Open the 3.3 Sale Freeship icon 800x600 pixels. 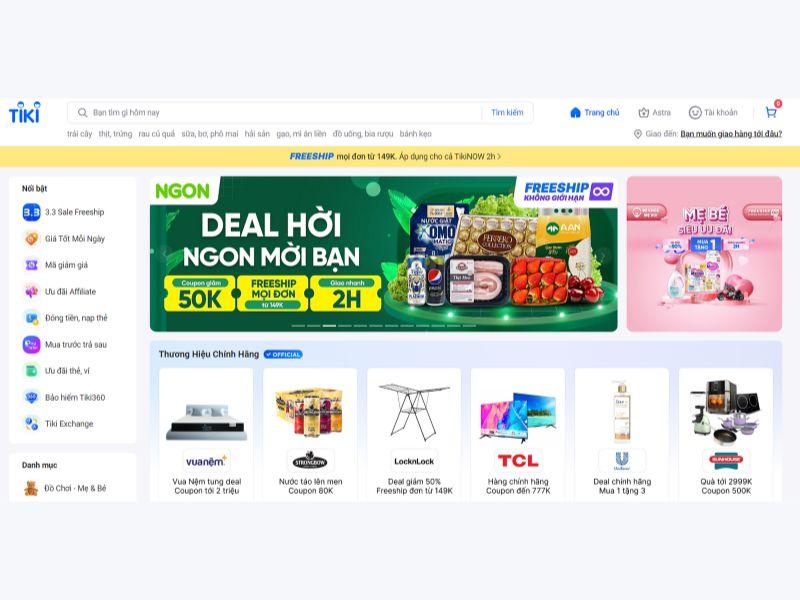tap(31, 212)
